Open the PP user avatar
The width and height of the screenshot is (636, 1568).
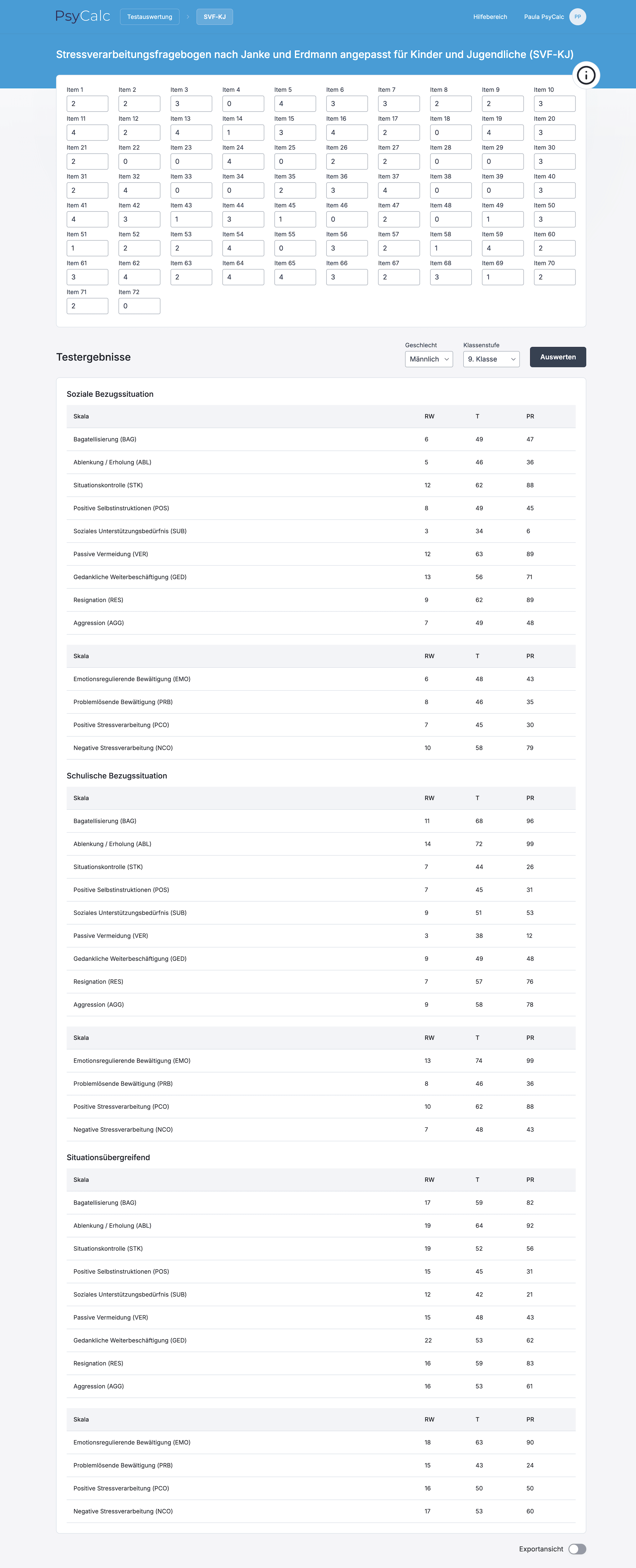pyautogui.click(x=578, y=17)
